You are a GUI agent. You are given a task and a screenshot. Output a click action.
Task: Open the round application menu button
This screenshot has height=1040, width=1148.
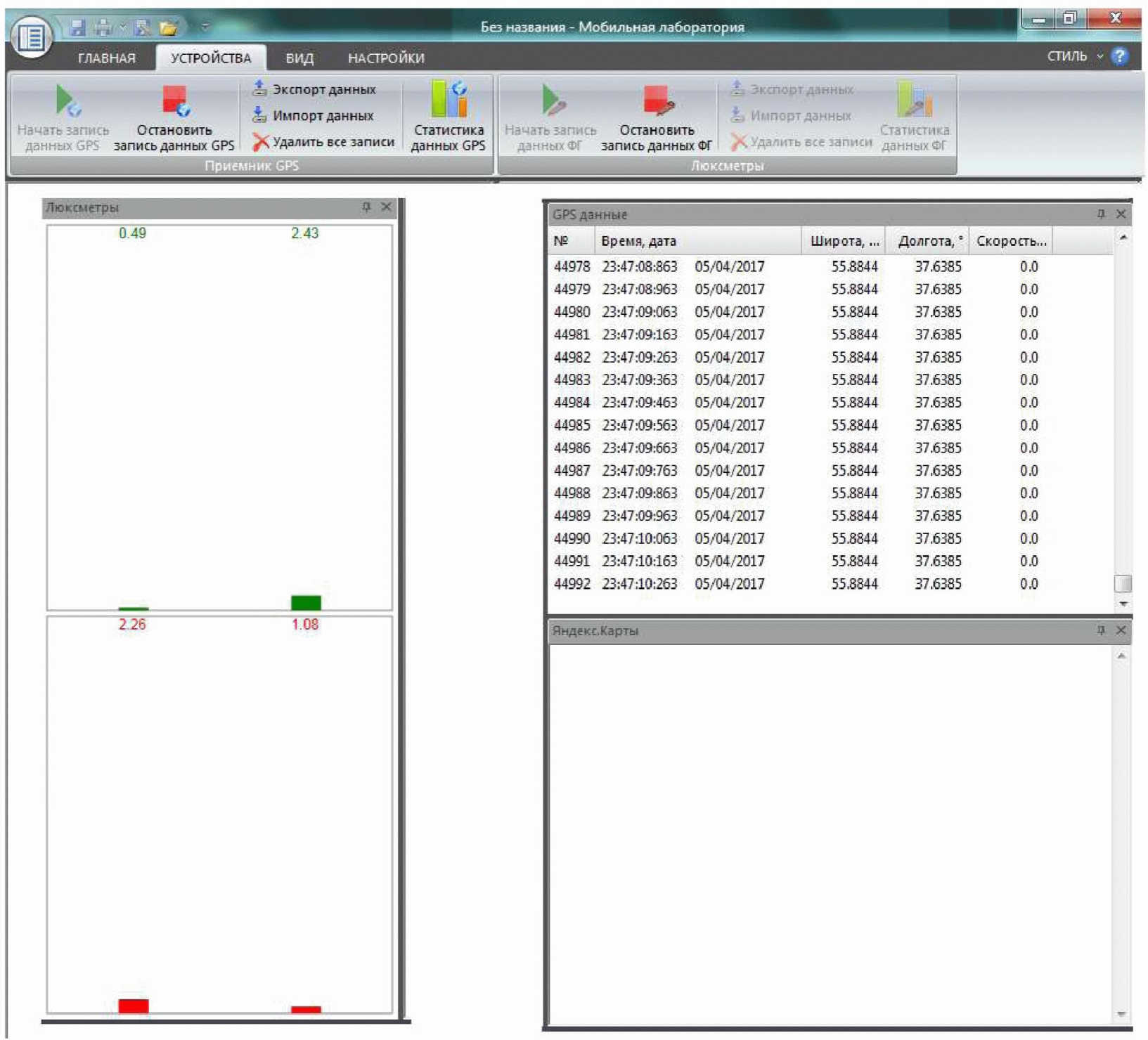click(x=32, y=37)
